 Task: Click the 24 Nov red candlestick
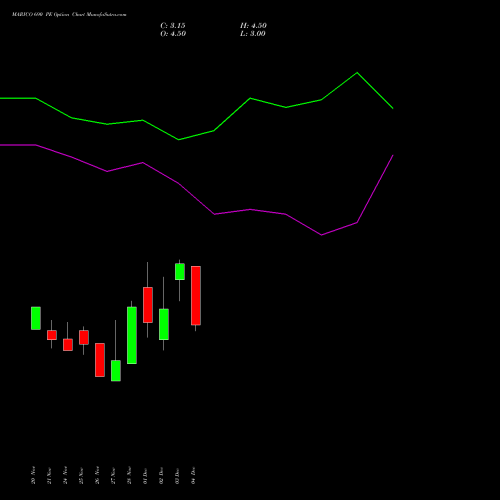[x=68, y=345]
